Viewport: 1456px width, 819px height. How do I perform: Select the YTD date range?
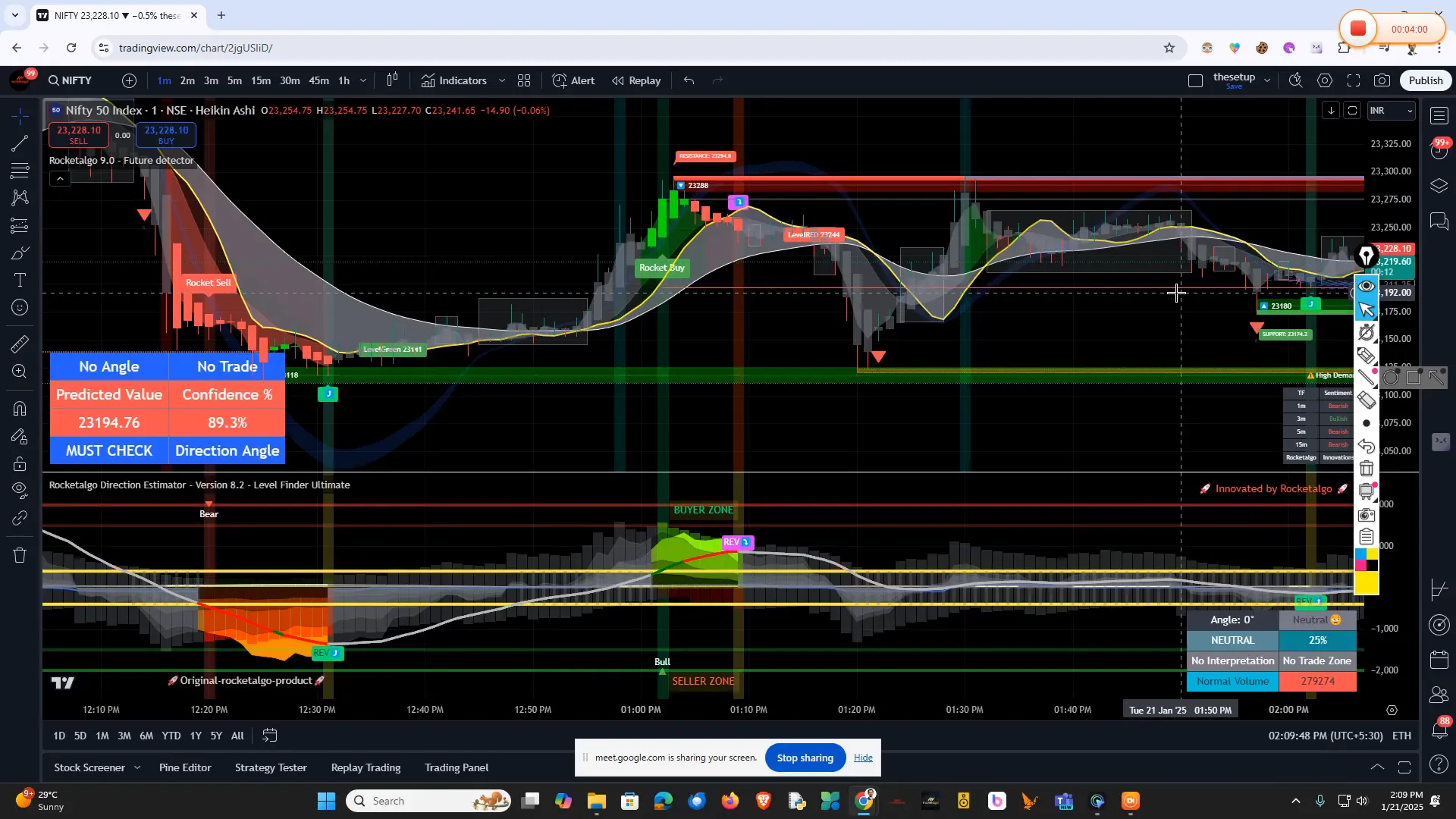pos(171,736)
